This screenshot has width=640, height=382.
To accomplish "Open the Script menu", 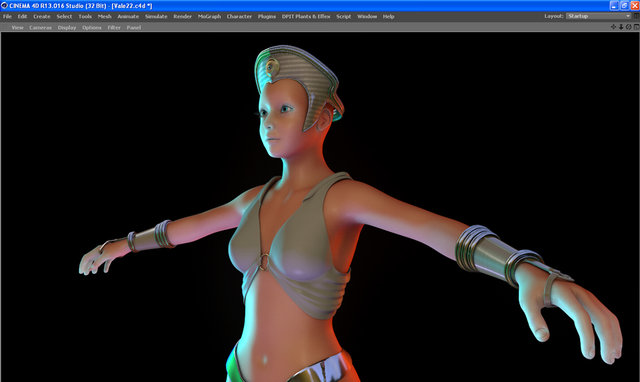I will (344, 16).
